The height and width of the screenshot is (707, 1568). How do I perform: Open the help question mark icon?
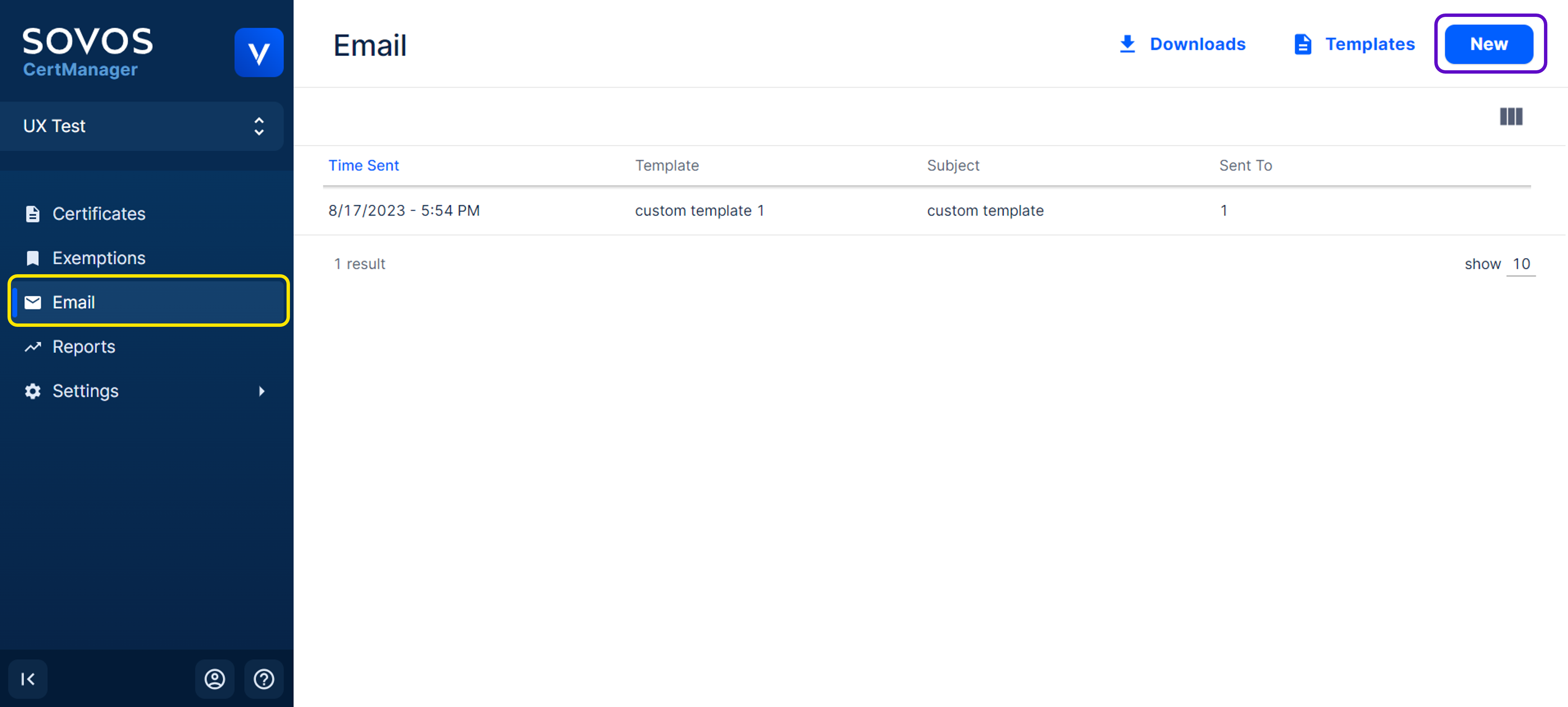coord(264,678)
